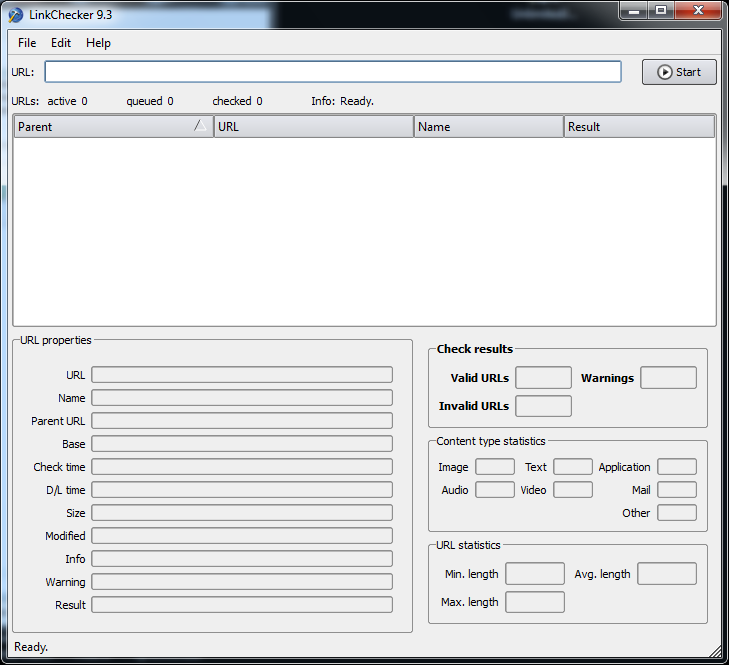729x665 pixels.
Task: Click the Max. length box
Action: [x=535, y=602]
